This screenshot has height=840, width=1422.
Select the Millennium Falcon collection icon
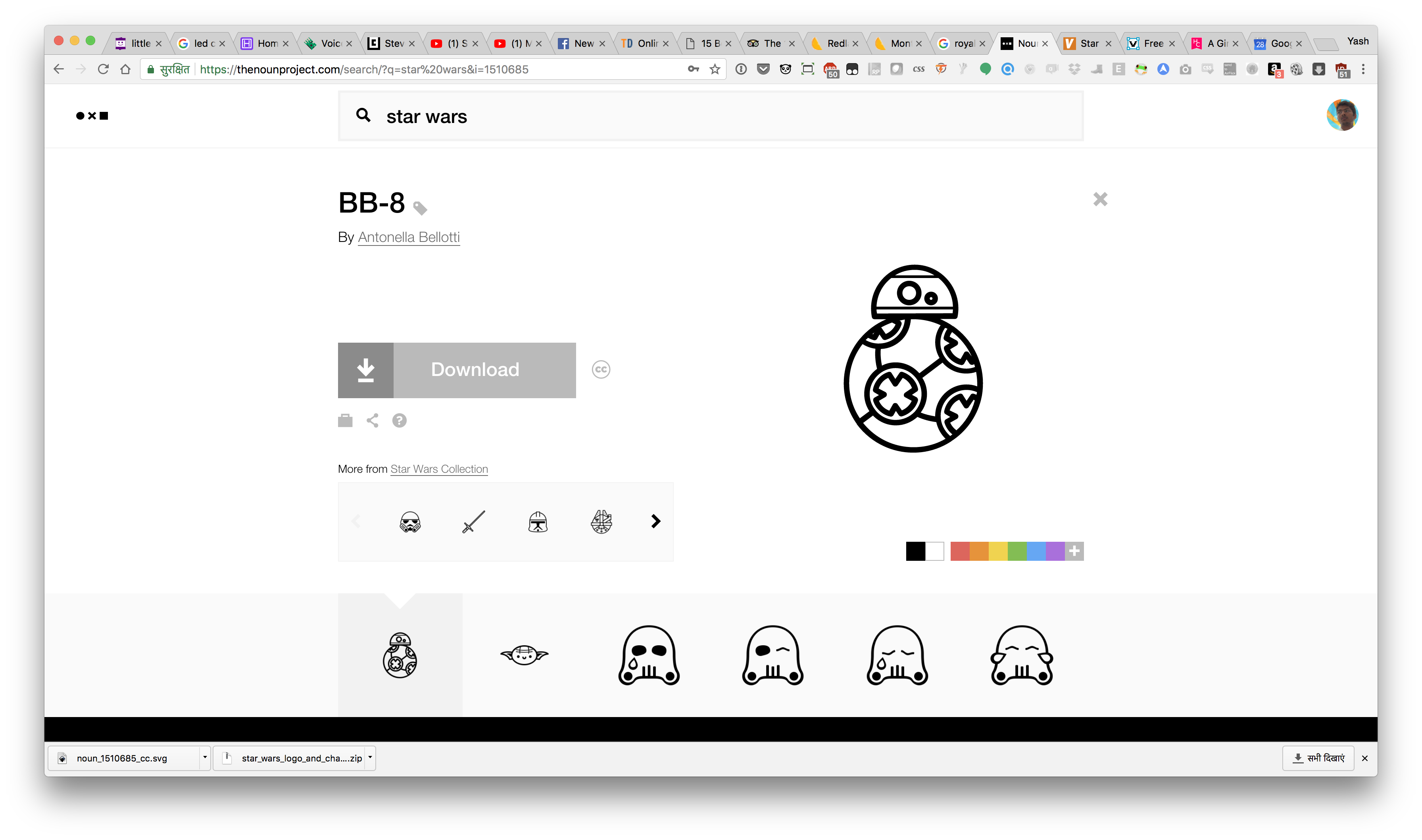pyautogui.click(x=601, y=522)
